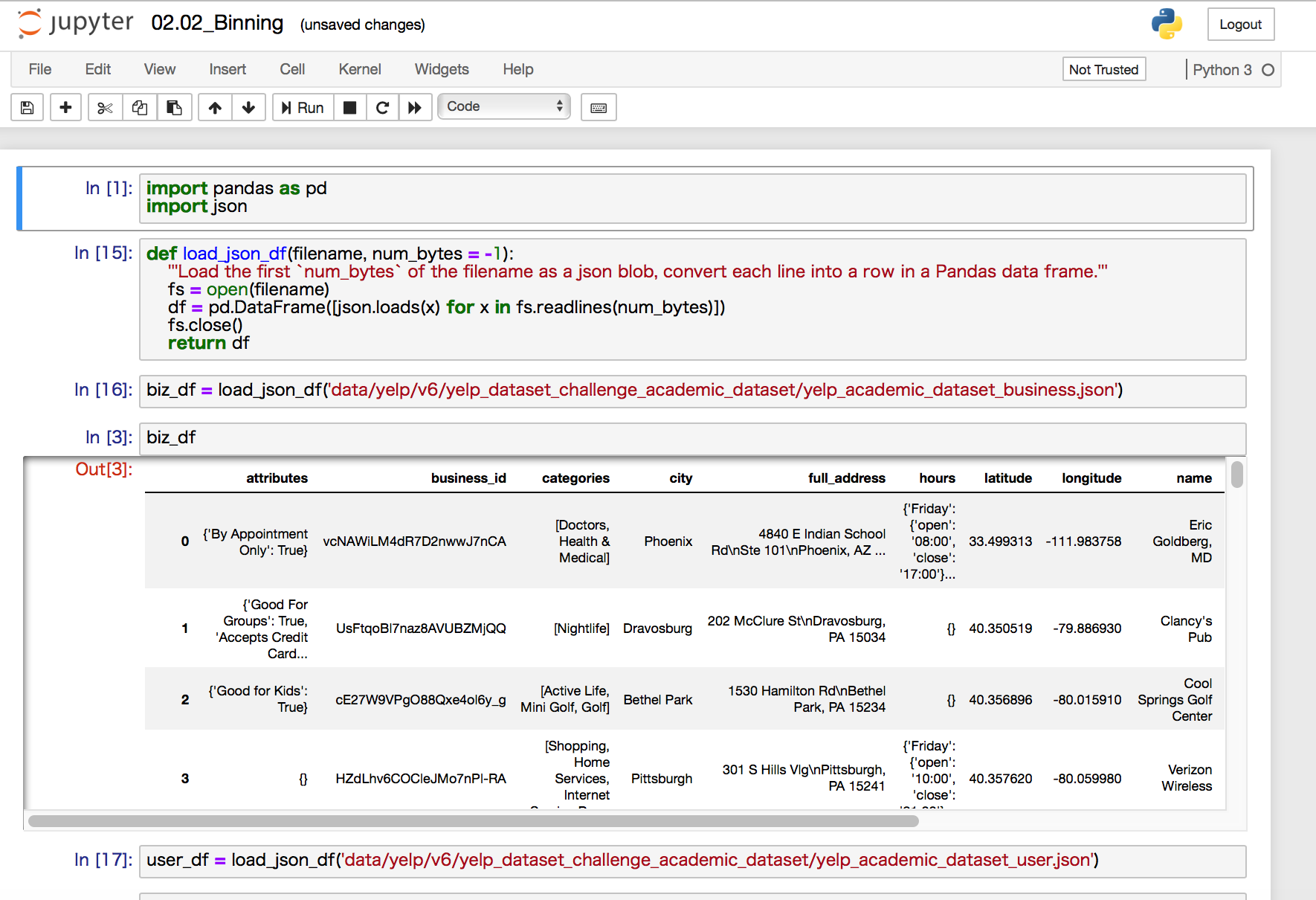Click the user_df load_json_df cell
The width and height of the screenshot is (1316, 900).
[692, 861]
